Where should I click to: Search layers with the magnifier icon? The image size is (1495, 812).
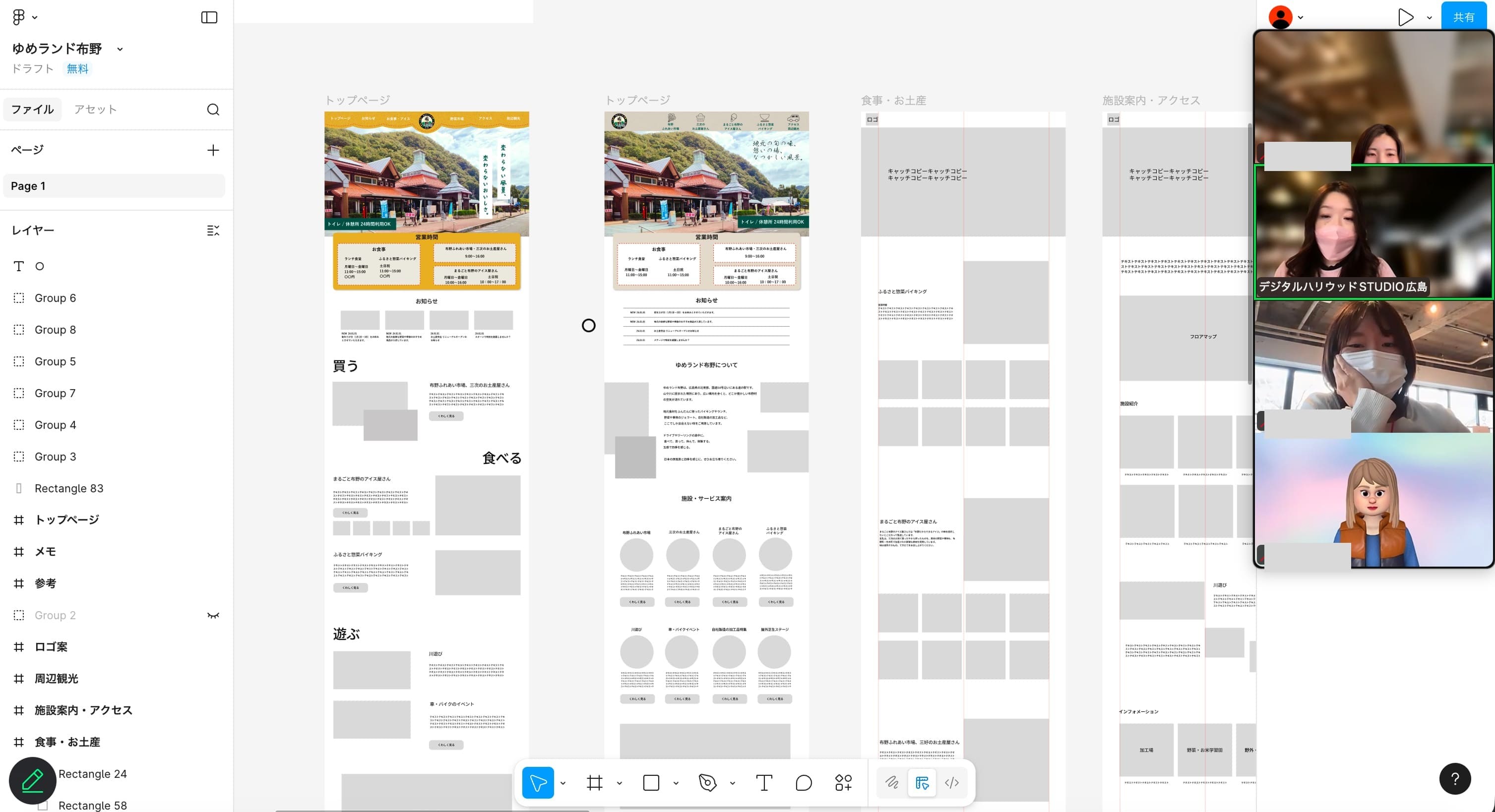[x=213, y=110]
